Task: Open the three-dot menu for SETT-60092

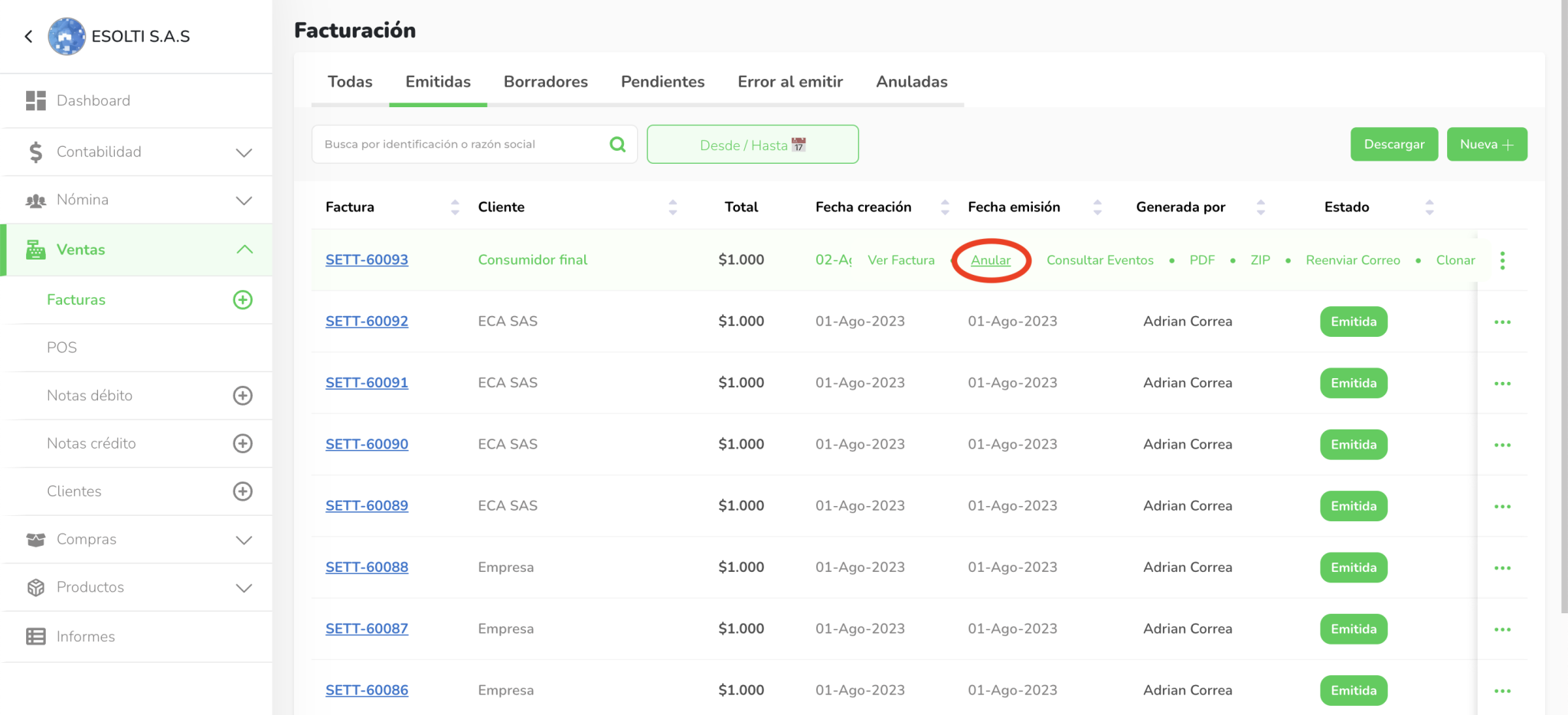Action: click(x=1502, y=322)
